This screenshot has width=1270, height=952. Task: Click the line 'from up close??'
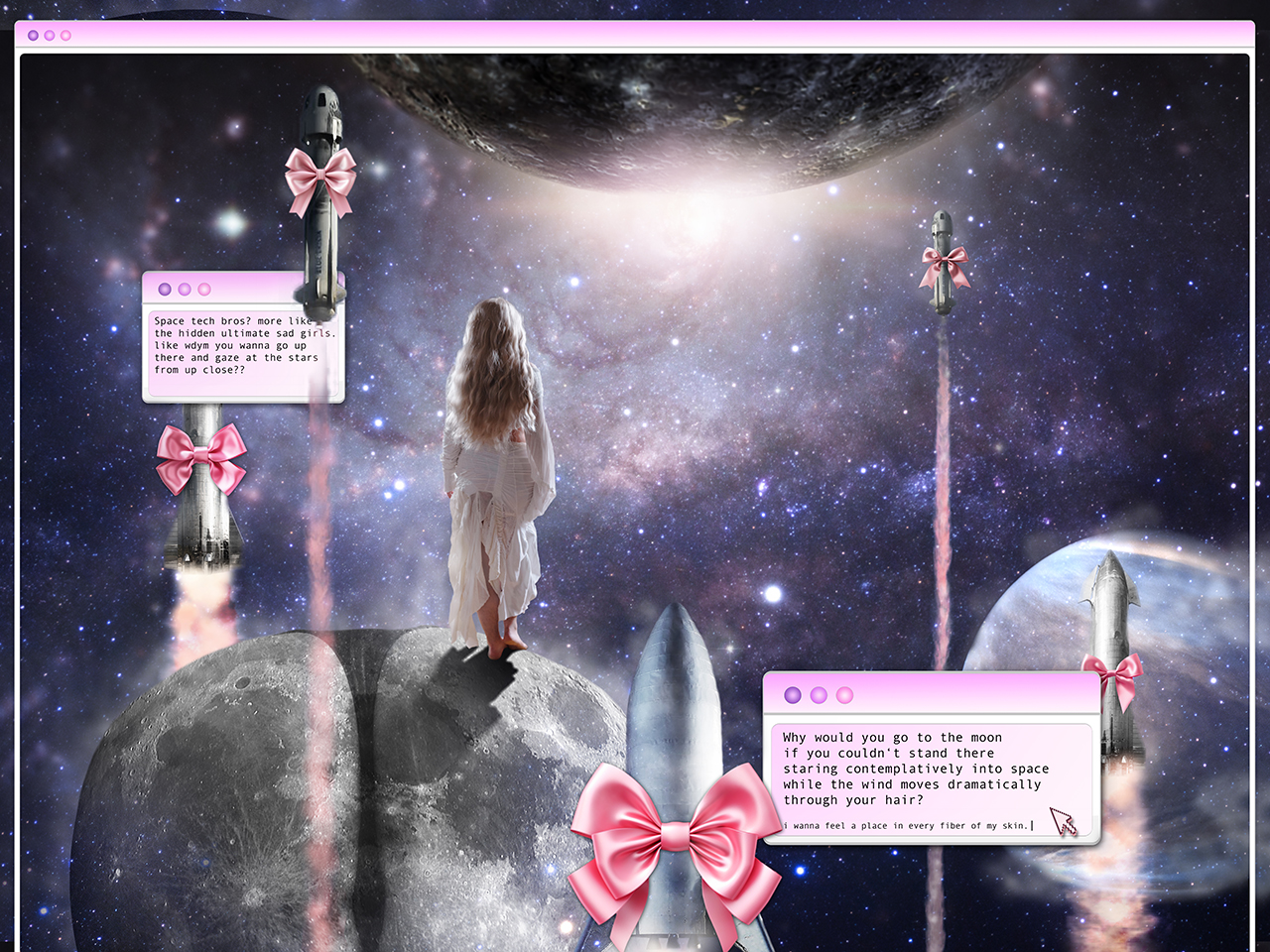(x=199, y=370)
